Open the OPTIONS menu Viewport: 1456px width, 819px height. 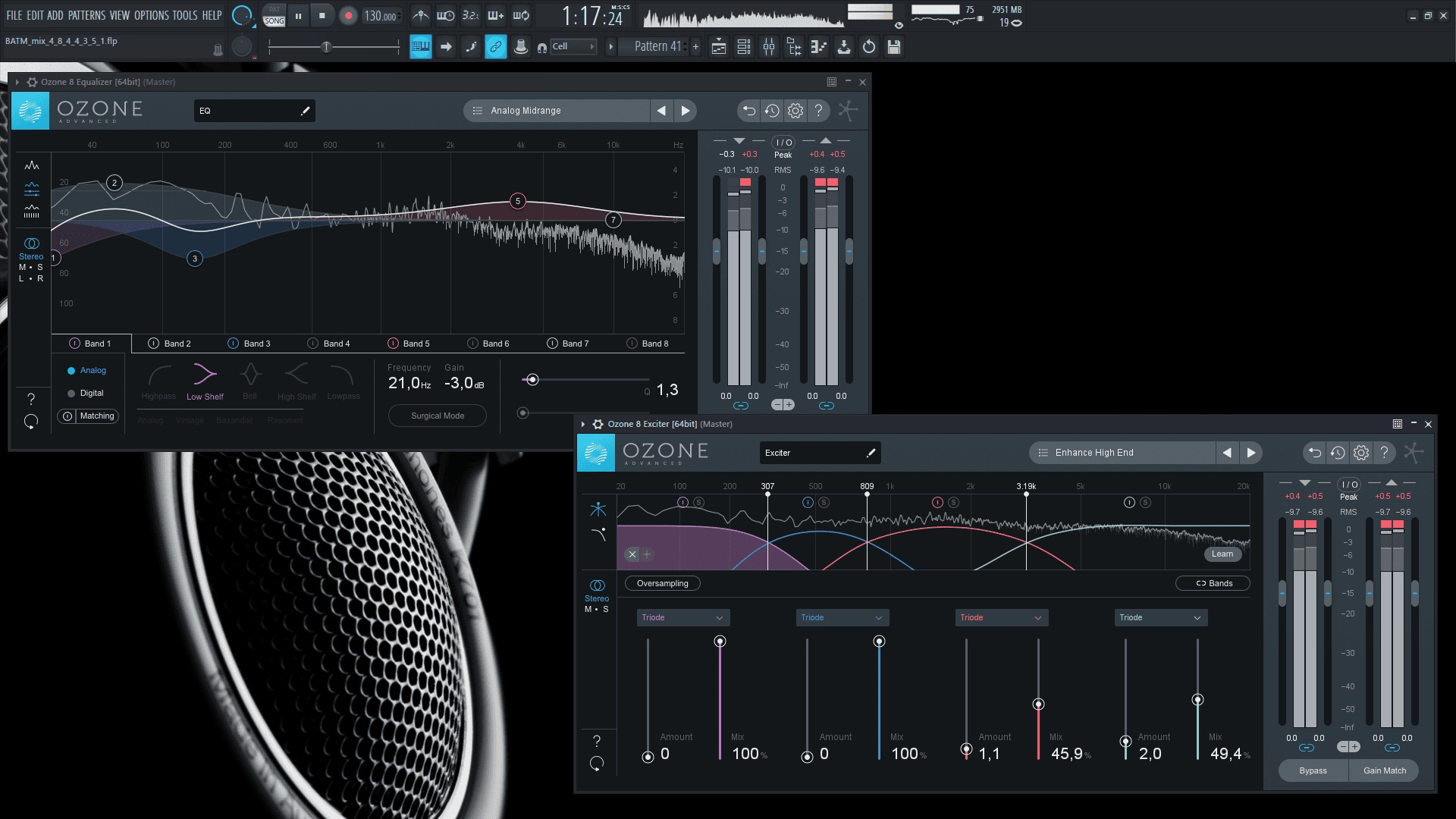click(151, 15)
